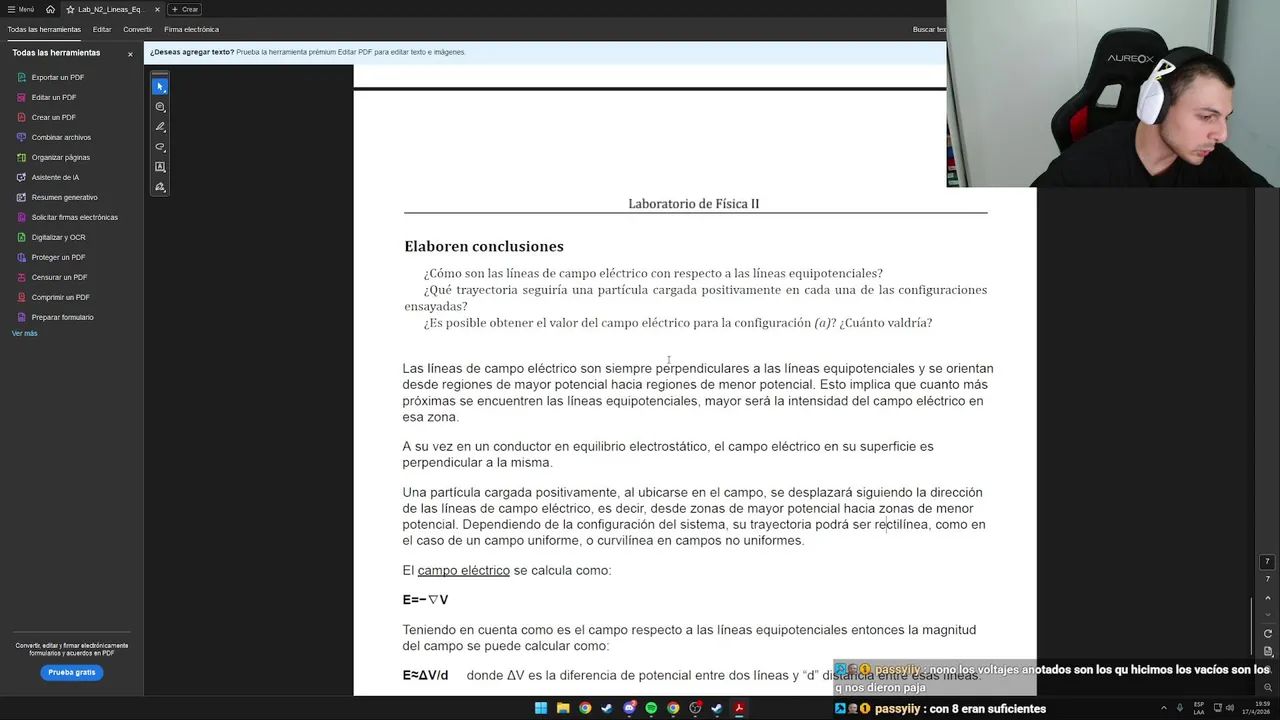
Task: Open File Explorer from the taskbar
Action: point(563,708)
